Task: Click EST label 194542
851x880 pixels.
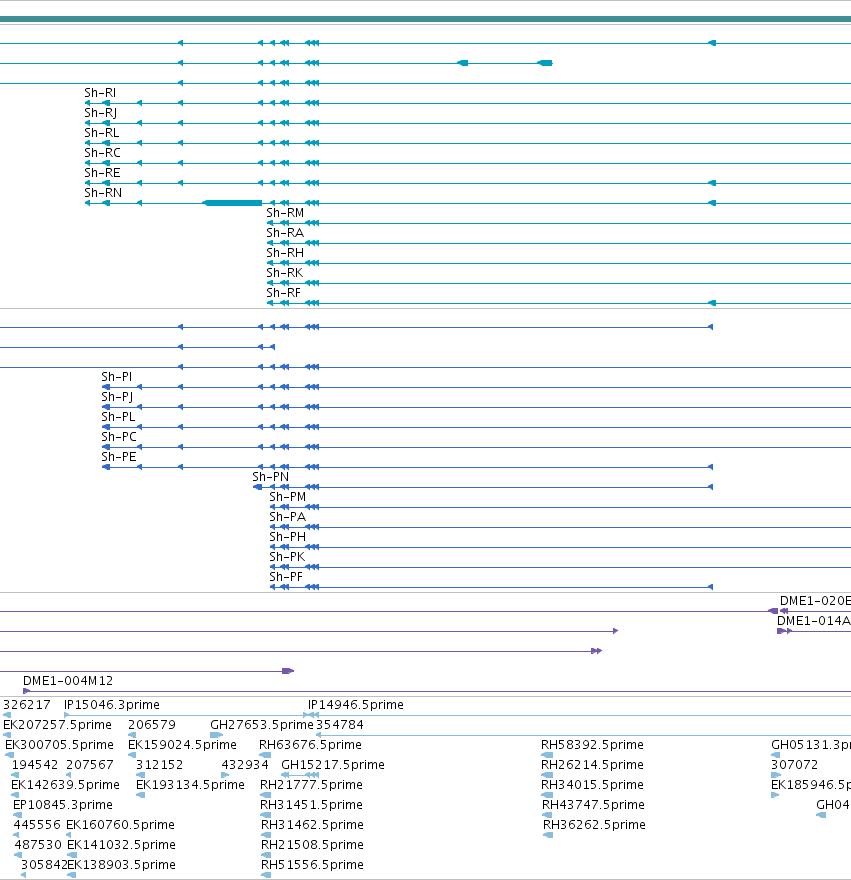Action: [x=35, y=764]
